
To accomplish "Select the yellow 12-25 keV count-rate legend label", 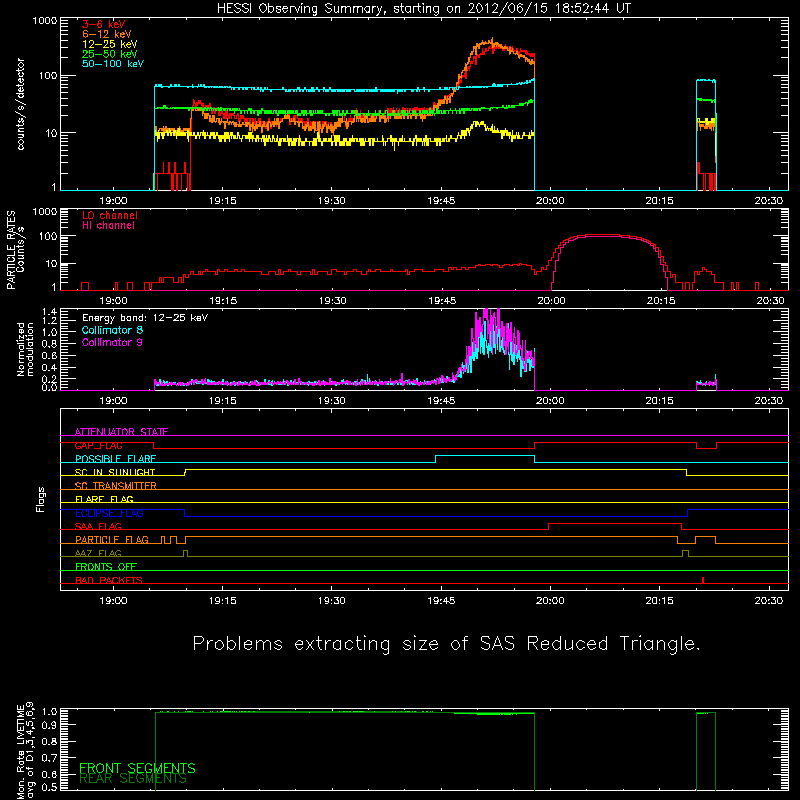I will pyautogui.click(x=109, y=44).
